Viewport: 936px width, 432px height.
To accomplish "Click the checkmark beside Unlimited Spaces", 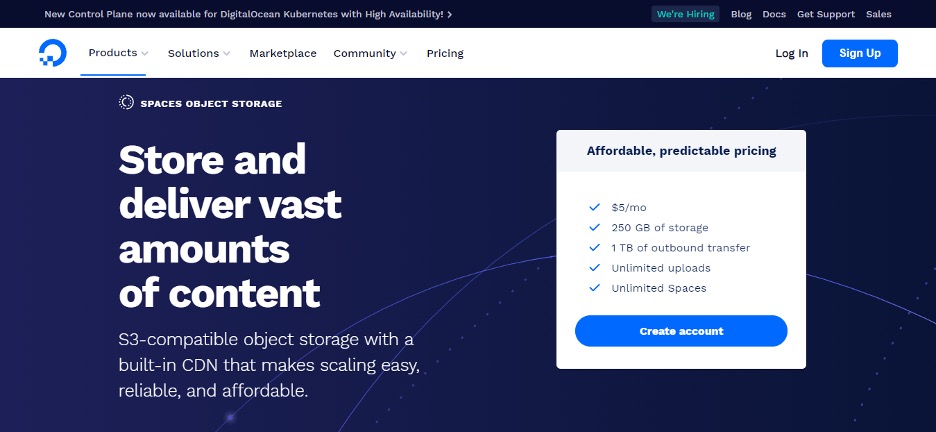I will 595,288.
